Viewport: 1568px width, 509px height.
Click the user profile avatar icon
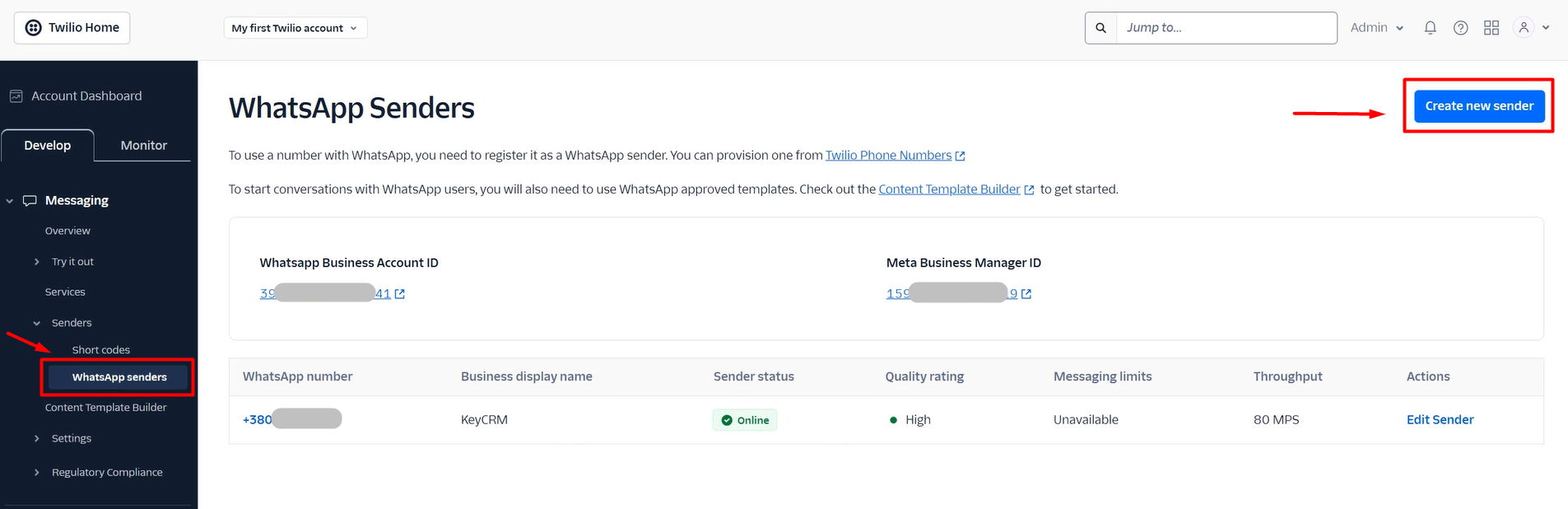coord(1524,28)
